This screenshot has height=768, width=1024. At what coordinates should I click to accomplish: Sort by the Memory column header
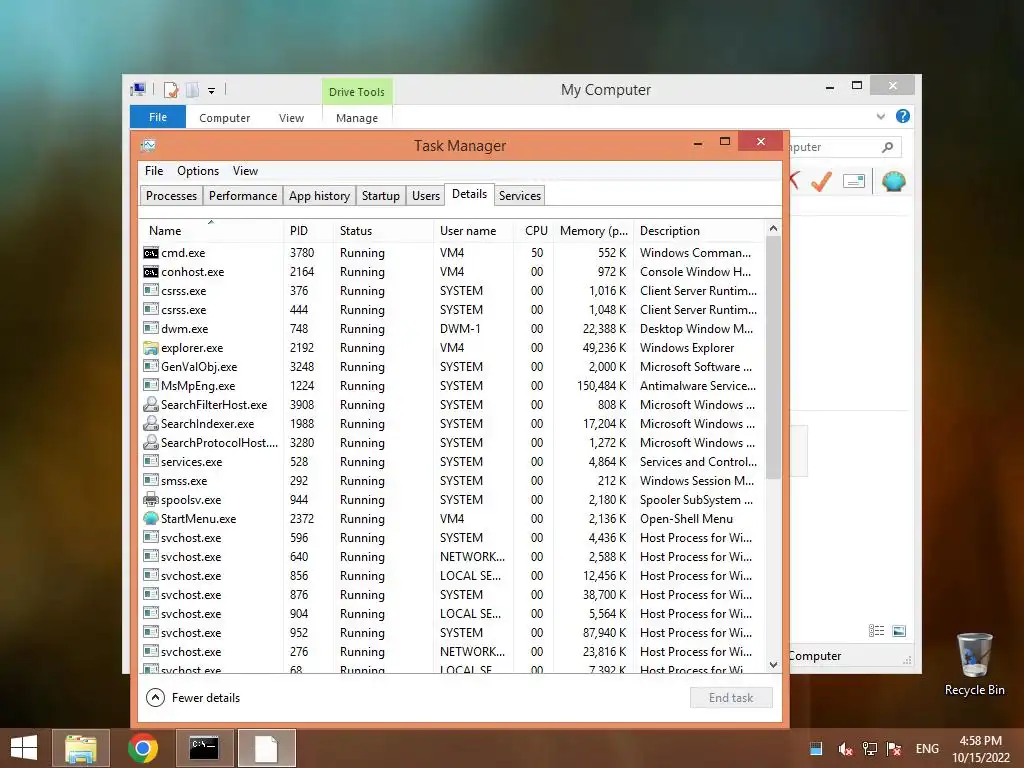[593, 231]
